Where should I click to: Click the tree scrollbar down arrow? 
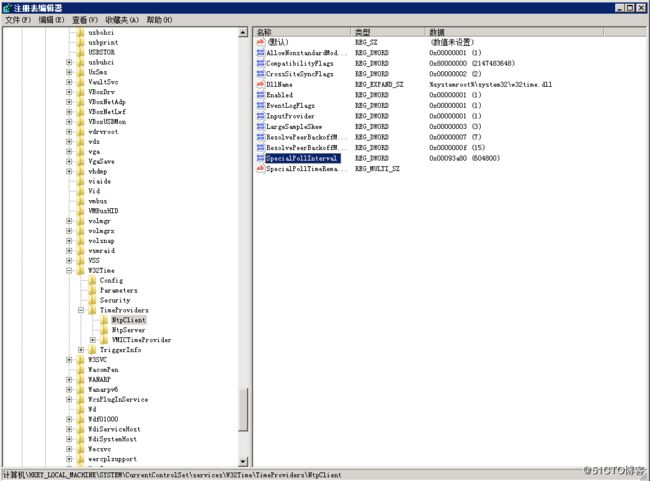(x=243, y=461)
